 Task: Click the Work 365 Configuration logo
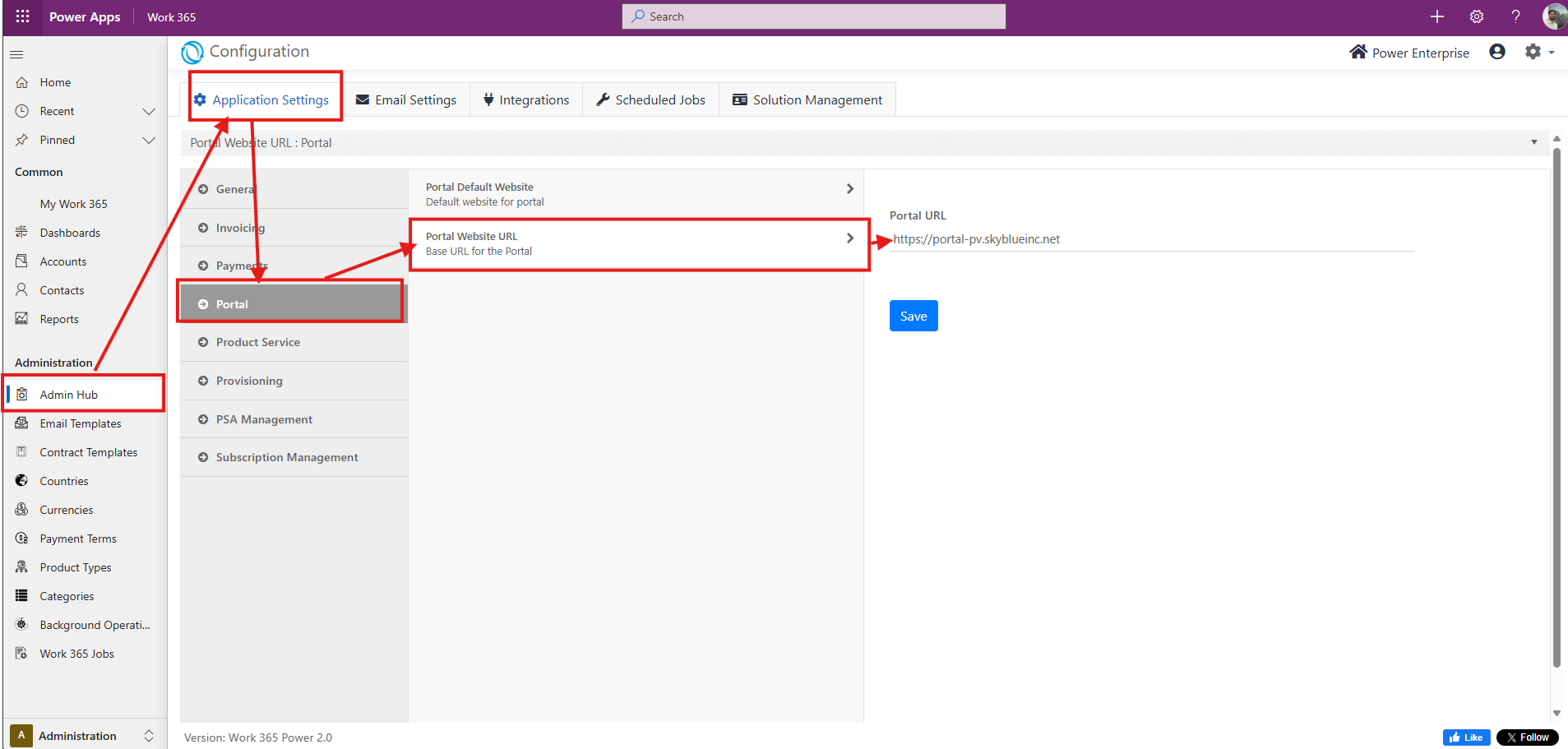pos(192,53)
